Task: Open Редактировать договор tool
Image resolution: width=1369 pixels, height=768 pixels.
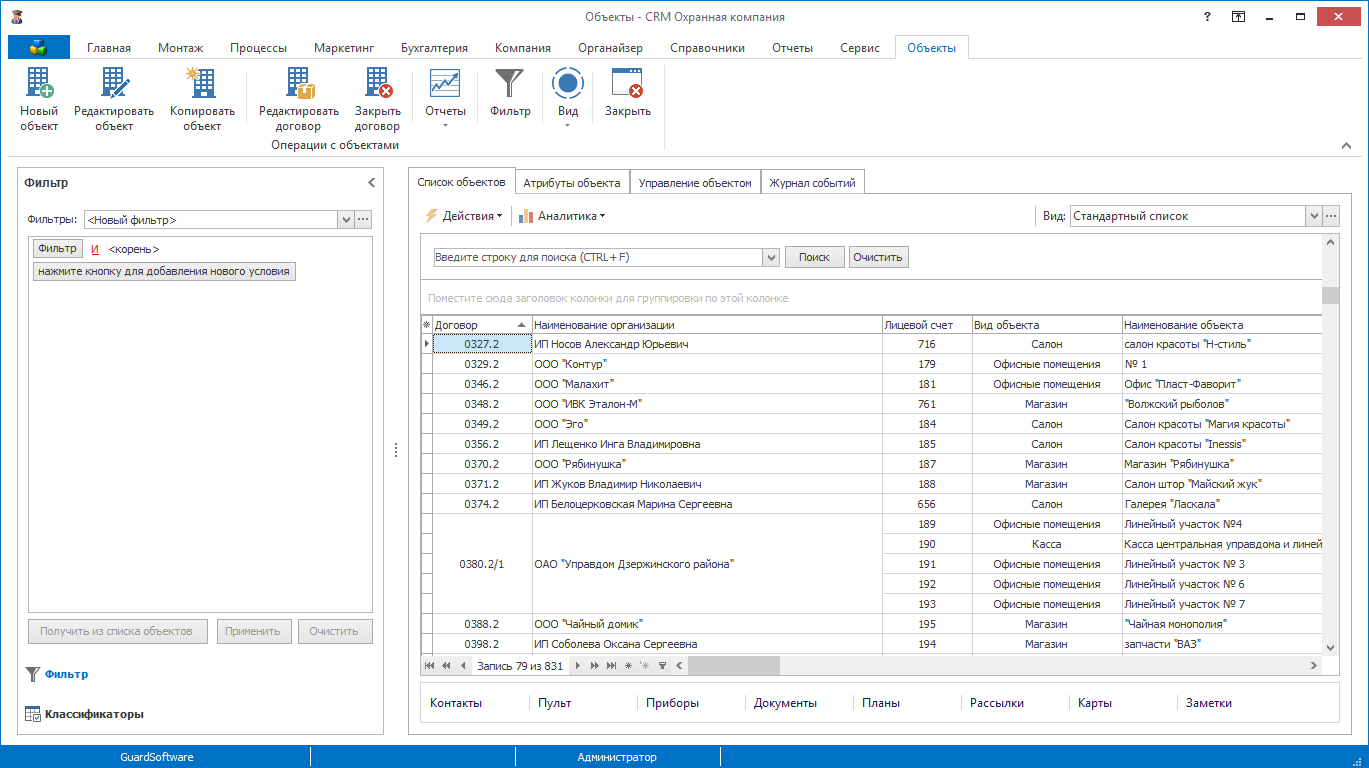Action: tap(299, 100)
